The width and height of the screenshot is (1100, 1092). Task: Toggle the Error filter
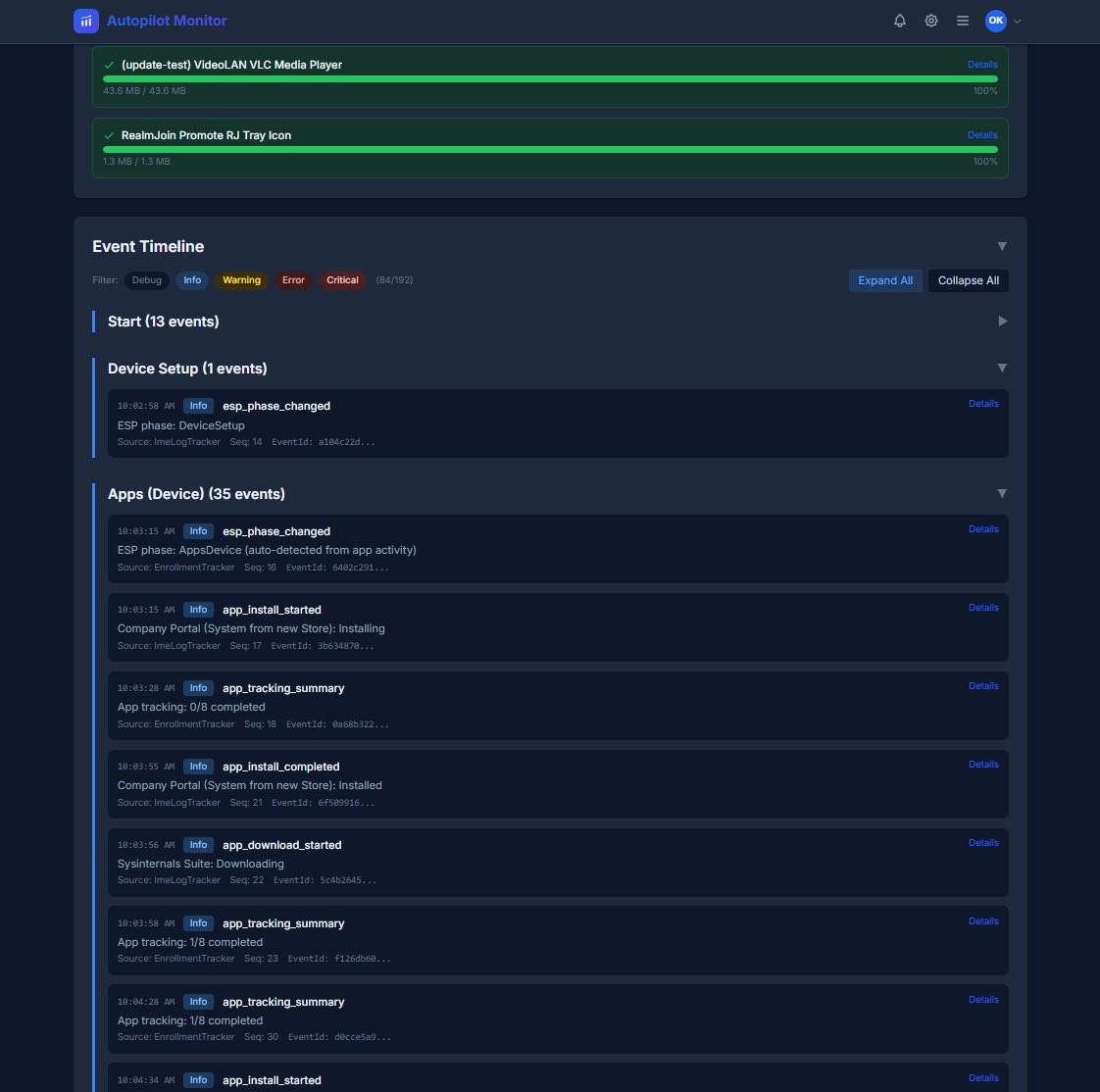coord(293,280)
